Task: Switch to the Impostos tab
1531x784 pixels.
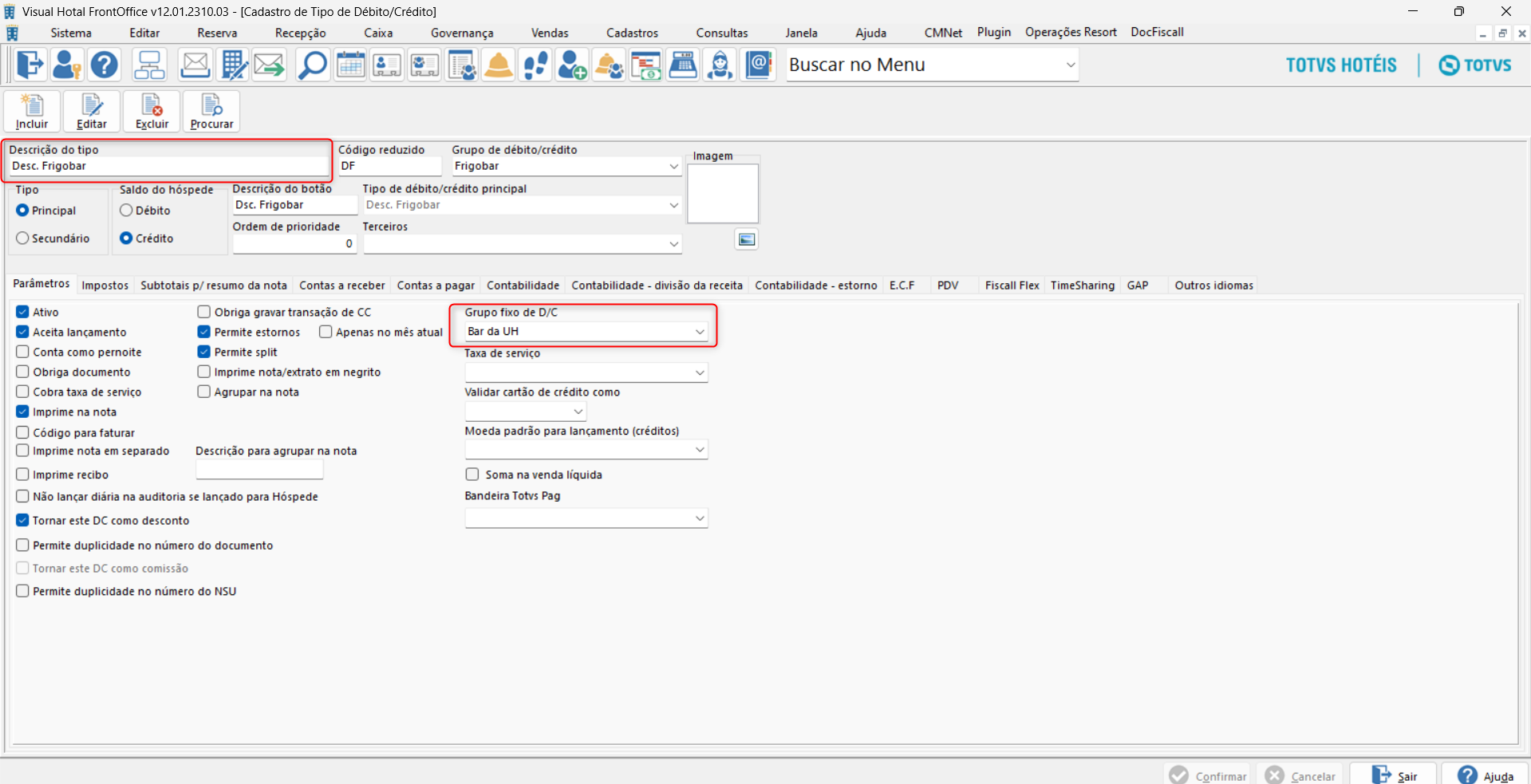Action: [x=105, y=286]
